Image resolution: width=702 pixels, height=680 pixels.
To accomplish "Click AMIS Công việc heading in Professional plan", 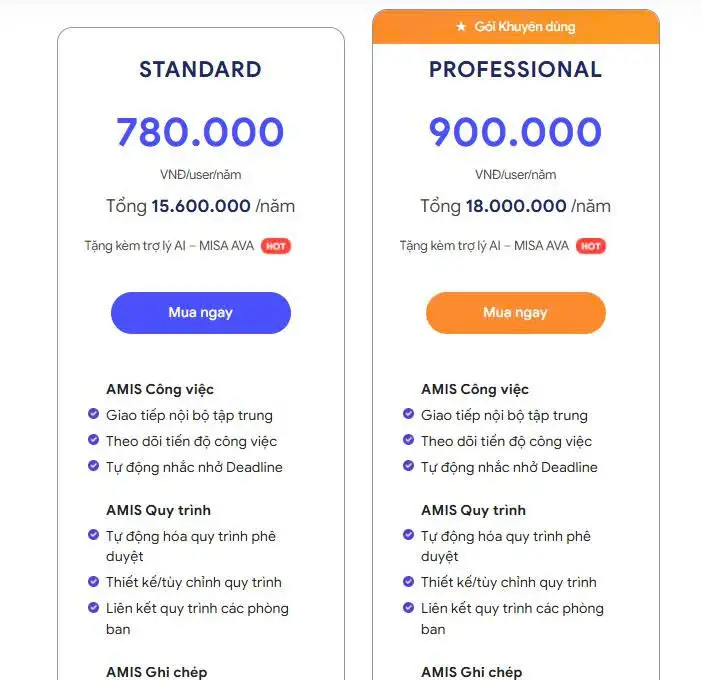I will click(475, 389).
